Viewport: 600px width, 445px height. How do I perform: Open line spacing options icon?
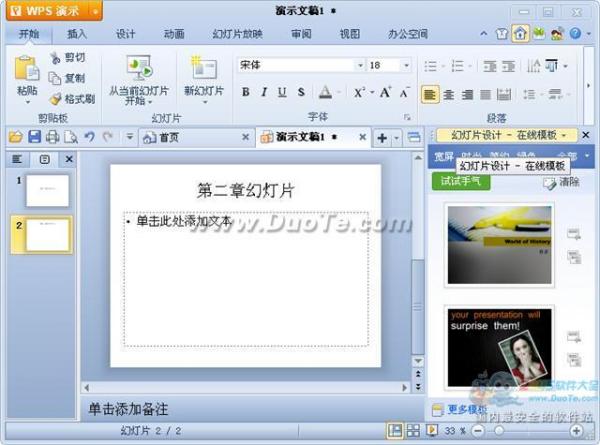(x=529, y=94)
